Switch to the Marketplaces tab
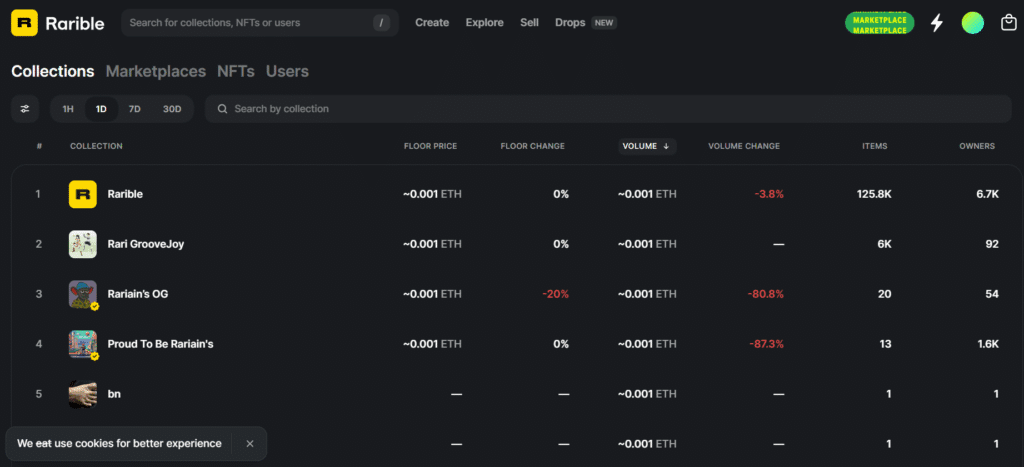 click(156, 71)
